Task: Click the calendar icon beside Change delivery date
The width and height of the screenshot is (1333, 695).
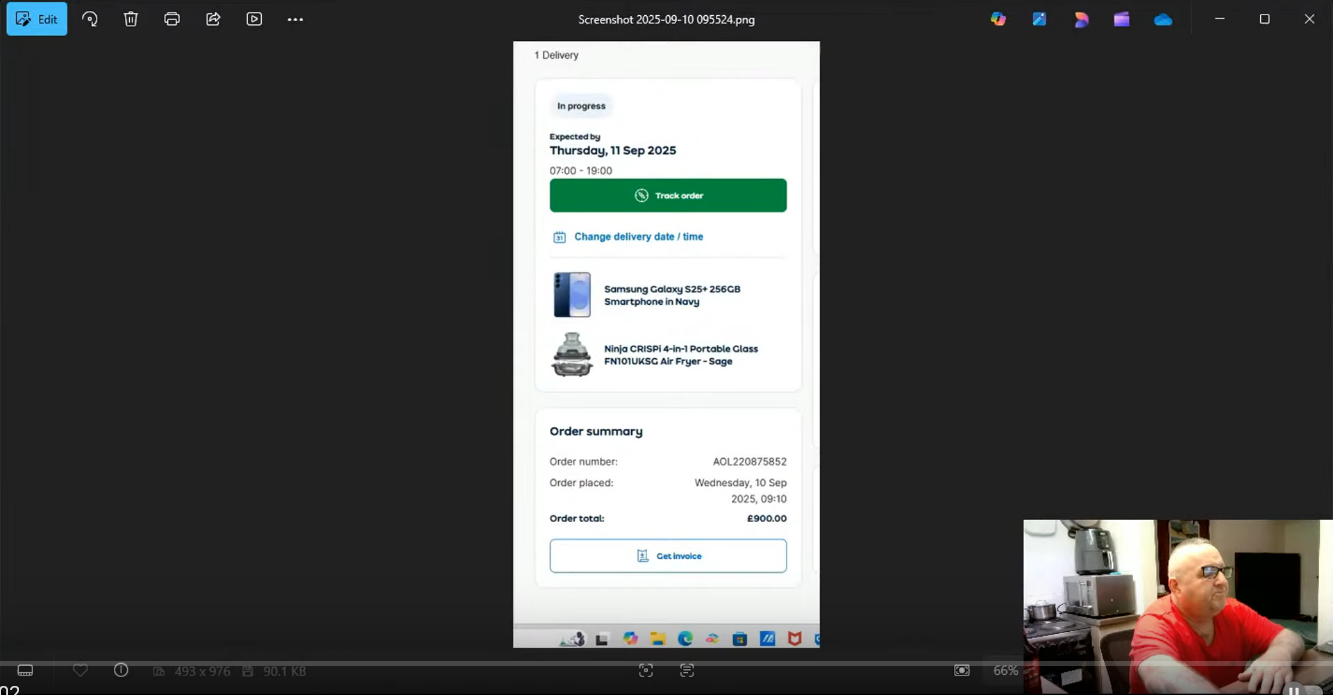Action: click(559, 237)
